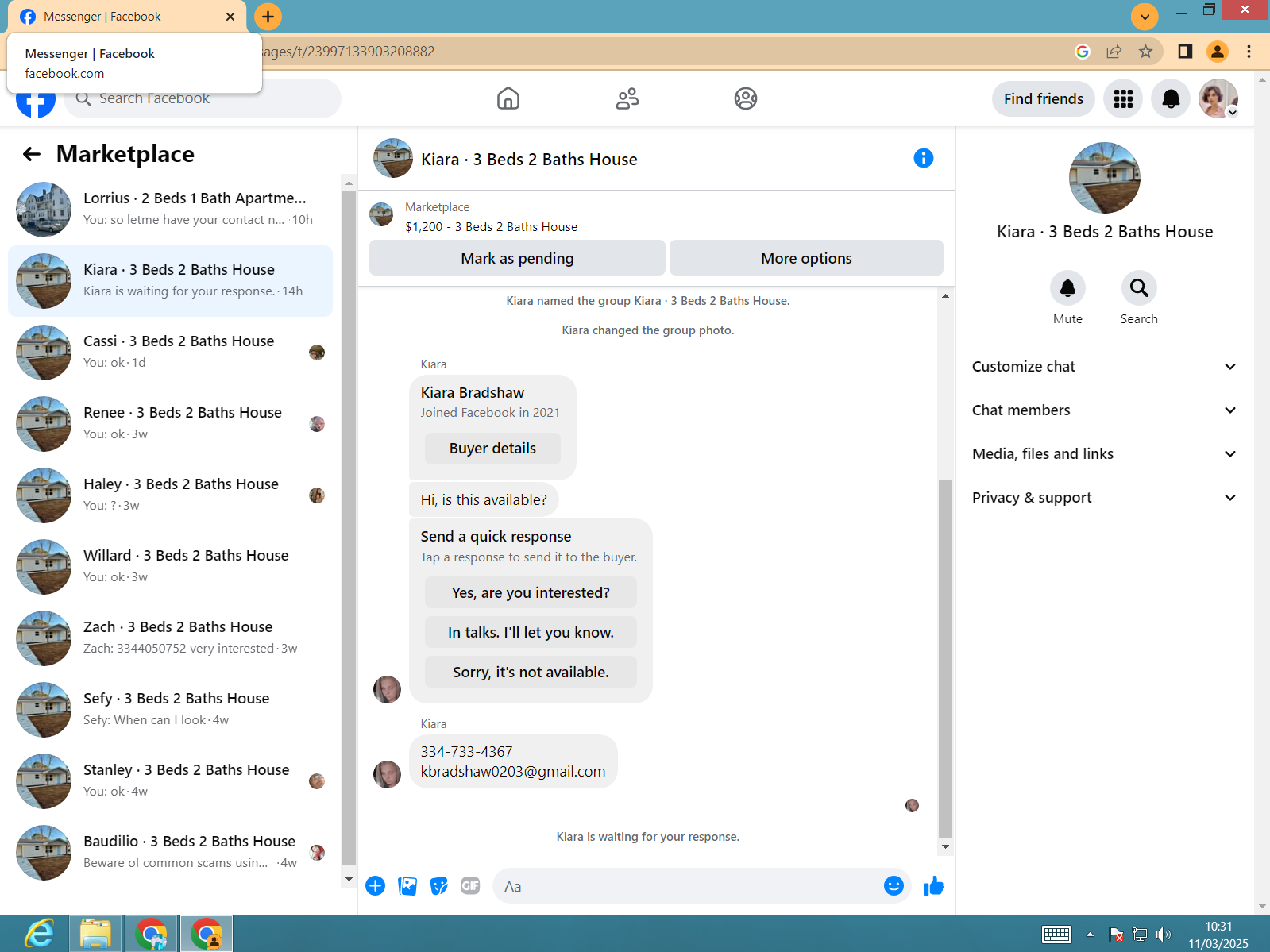Click the chat messages scrollbar
This screenshot has width=1270, height=952.
click(x=945, y=659)
